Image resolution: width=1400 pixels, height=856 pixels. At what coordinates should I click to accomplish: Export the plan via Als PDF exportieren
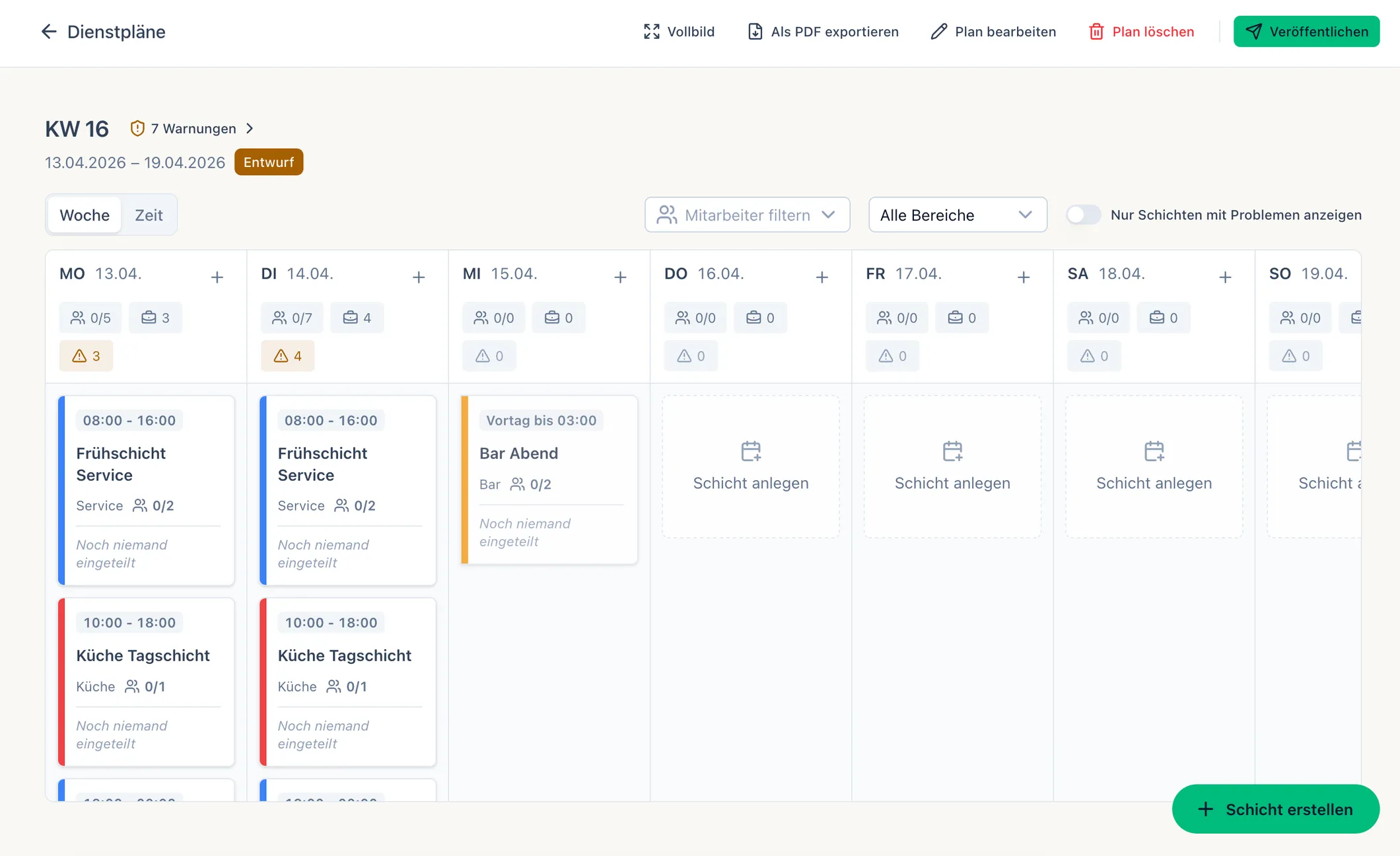pyautogui.click(x=823, y=32)
